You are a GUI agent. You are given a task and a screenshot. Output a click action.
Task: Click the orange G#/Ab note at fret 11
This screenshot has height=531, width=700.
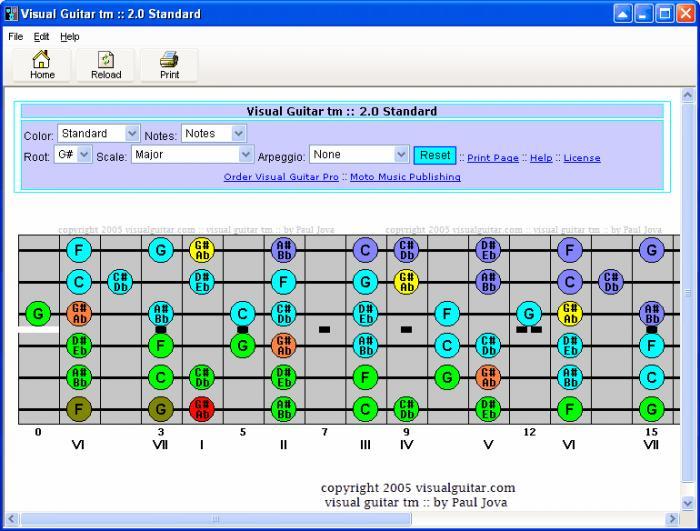click(x=488, y=377)
